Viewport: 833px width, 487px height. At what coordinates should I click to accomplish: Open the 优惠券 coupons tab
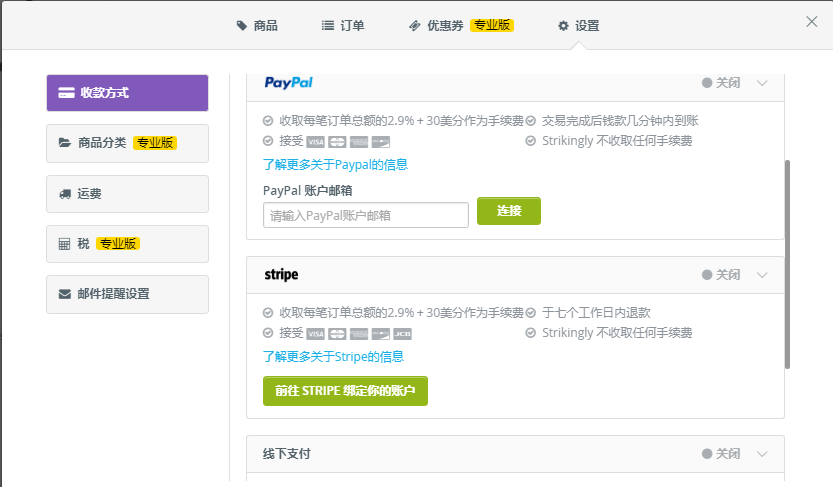pos(461,25)
